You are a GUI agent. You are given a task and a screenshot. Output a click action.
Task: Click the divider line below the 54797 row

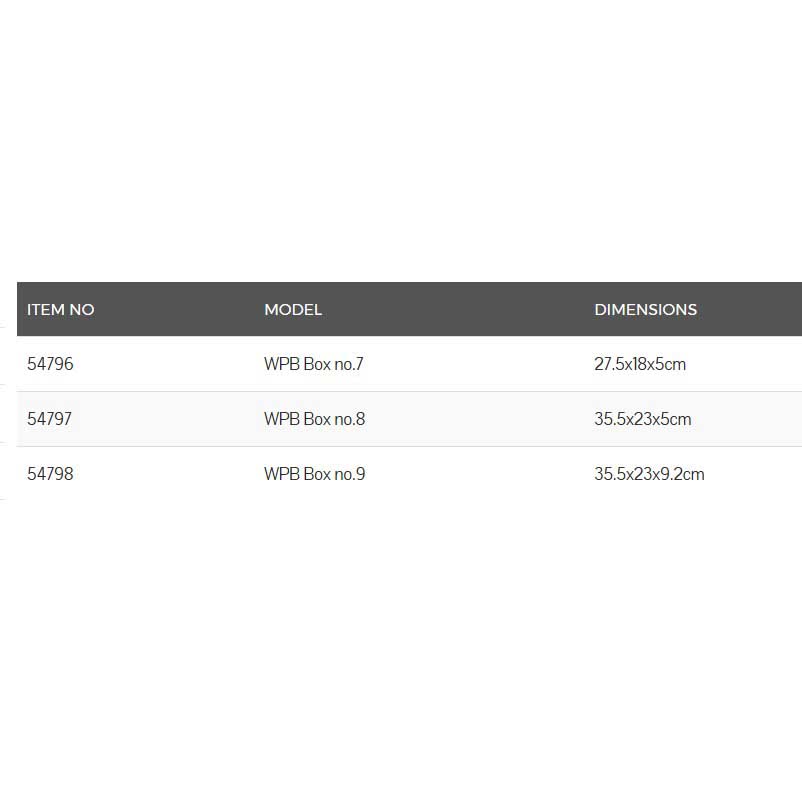click(400, 446)
